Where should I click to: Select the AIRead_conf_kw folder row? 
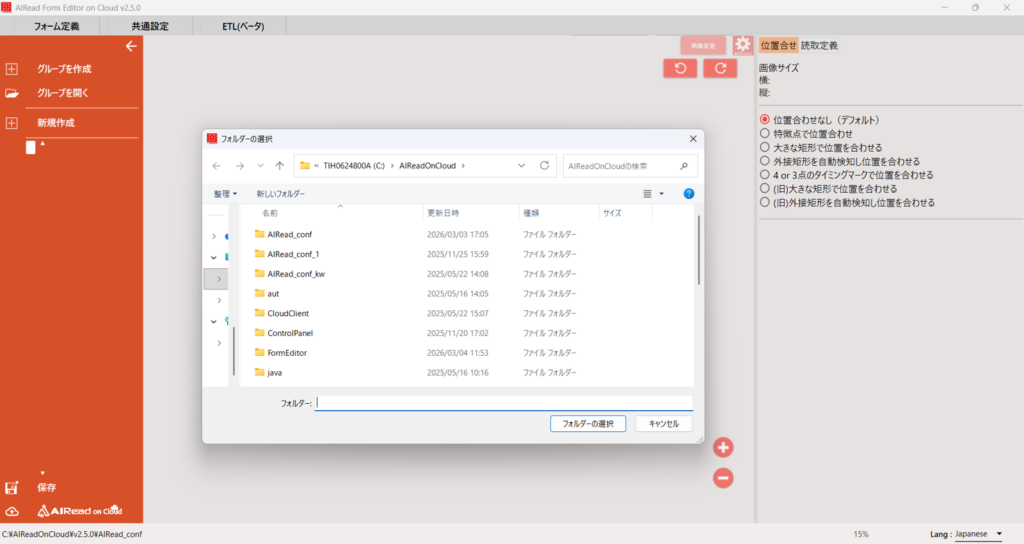point(467,274)
